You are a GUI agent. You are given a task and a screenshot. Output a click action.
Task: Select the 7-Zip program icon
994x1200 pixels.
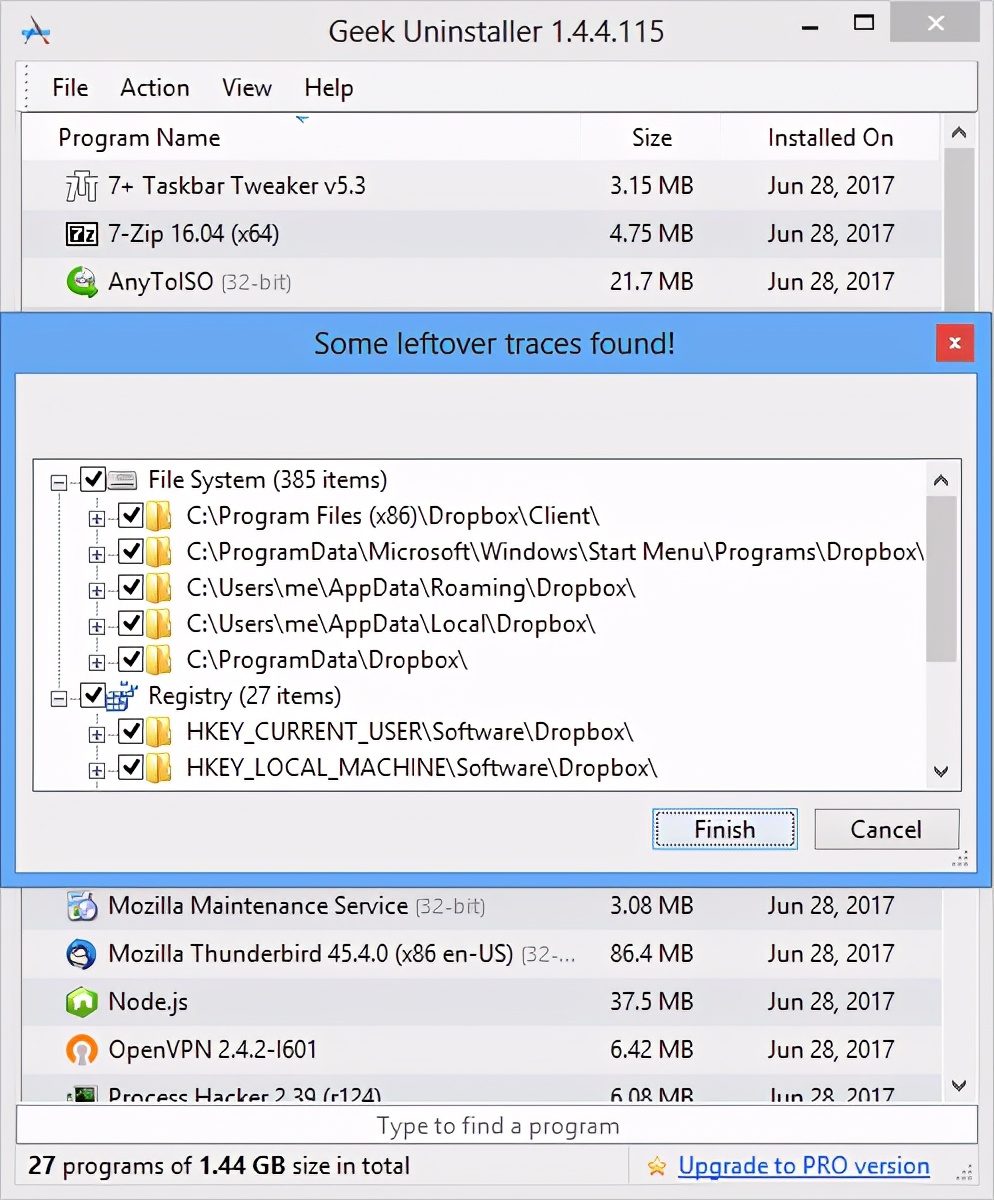(x=80, y=234)
